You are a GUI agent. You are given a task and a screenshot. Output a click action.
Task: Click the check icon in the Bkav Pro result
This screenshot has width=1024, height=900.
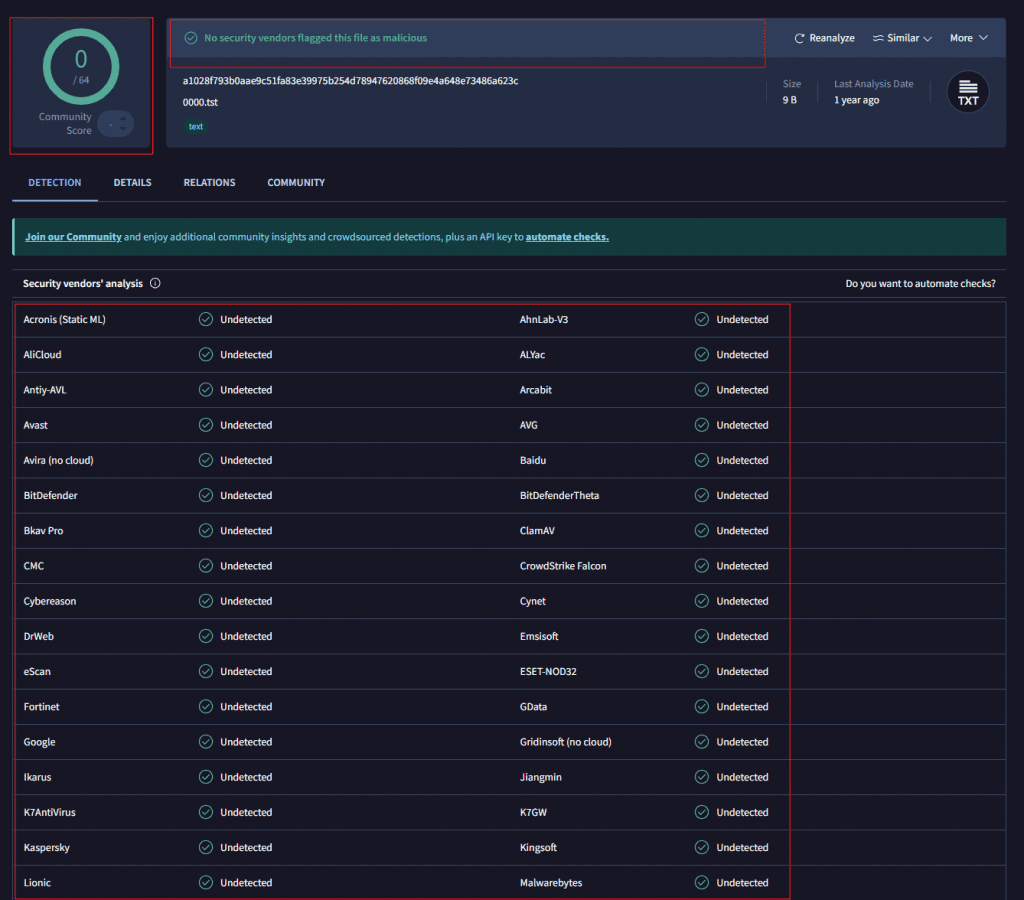(206, 531)
